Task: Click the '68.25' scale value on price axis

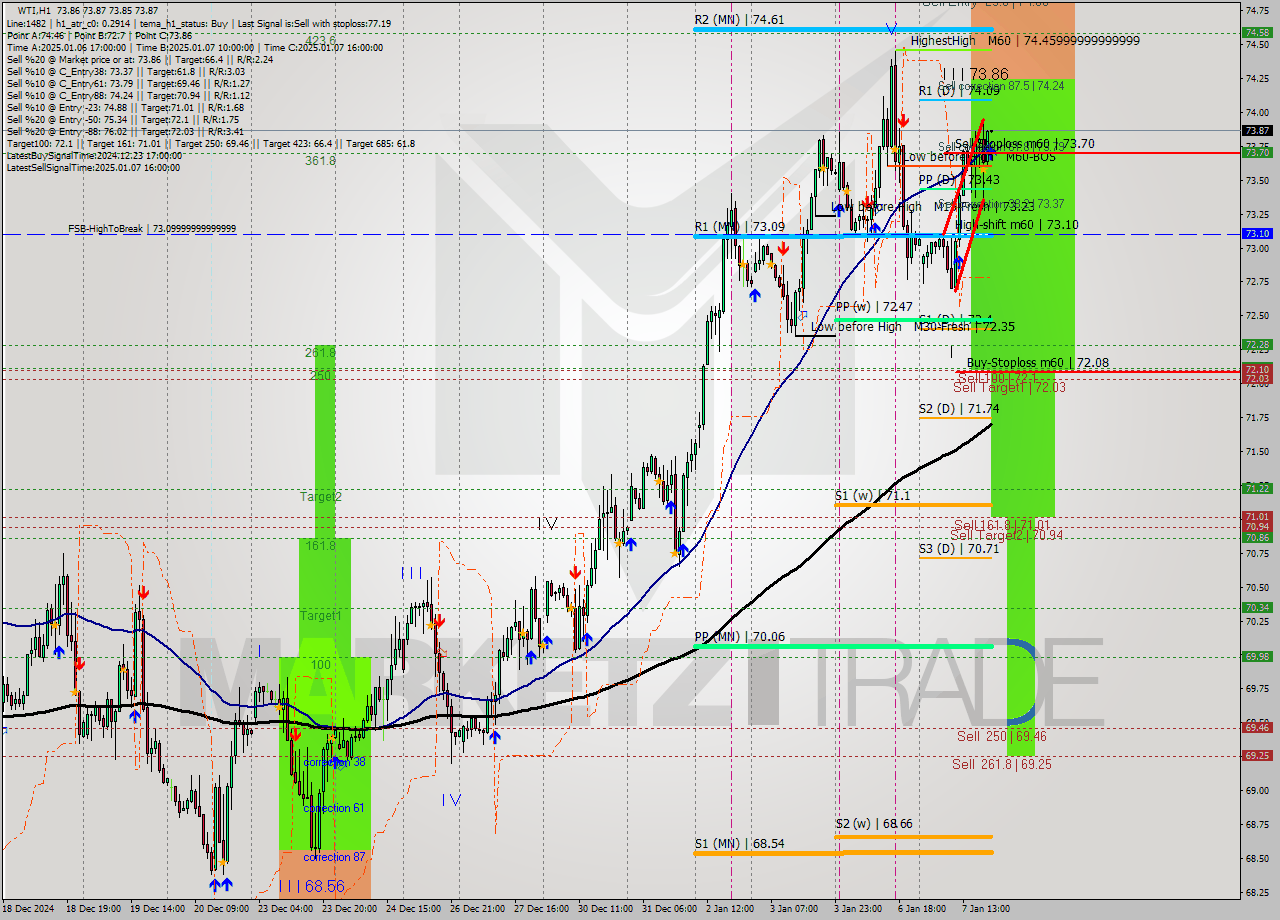Action: tap(1257, 893)
